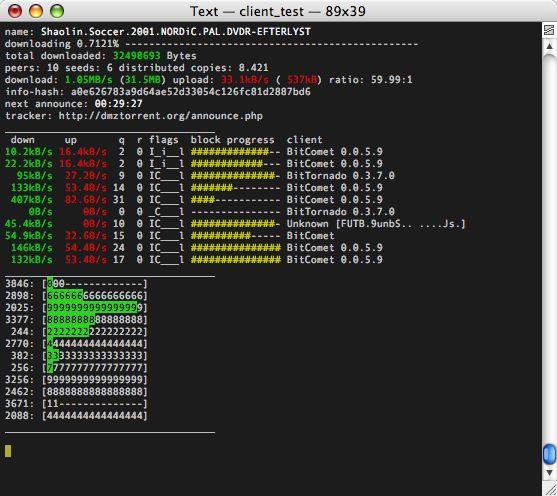The width and height of the screenshot is (557, 496).
Task: Minimize the terminal with the yellow button
Action: 36,11
